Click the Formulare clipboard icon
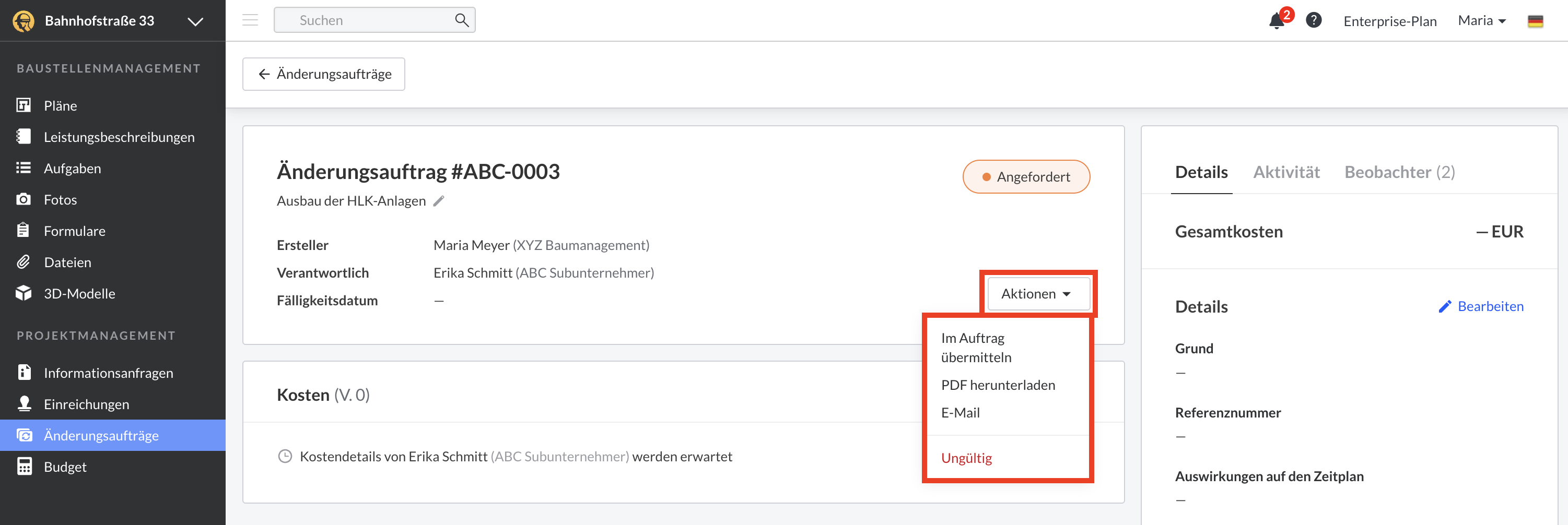This screenshot has height=525, width=1568. click(x=24, y=230)
